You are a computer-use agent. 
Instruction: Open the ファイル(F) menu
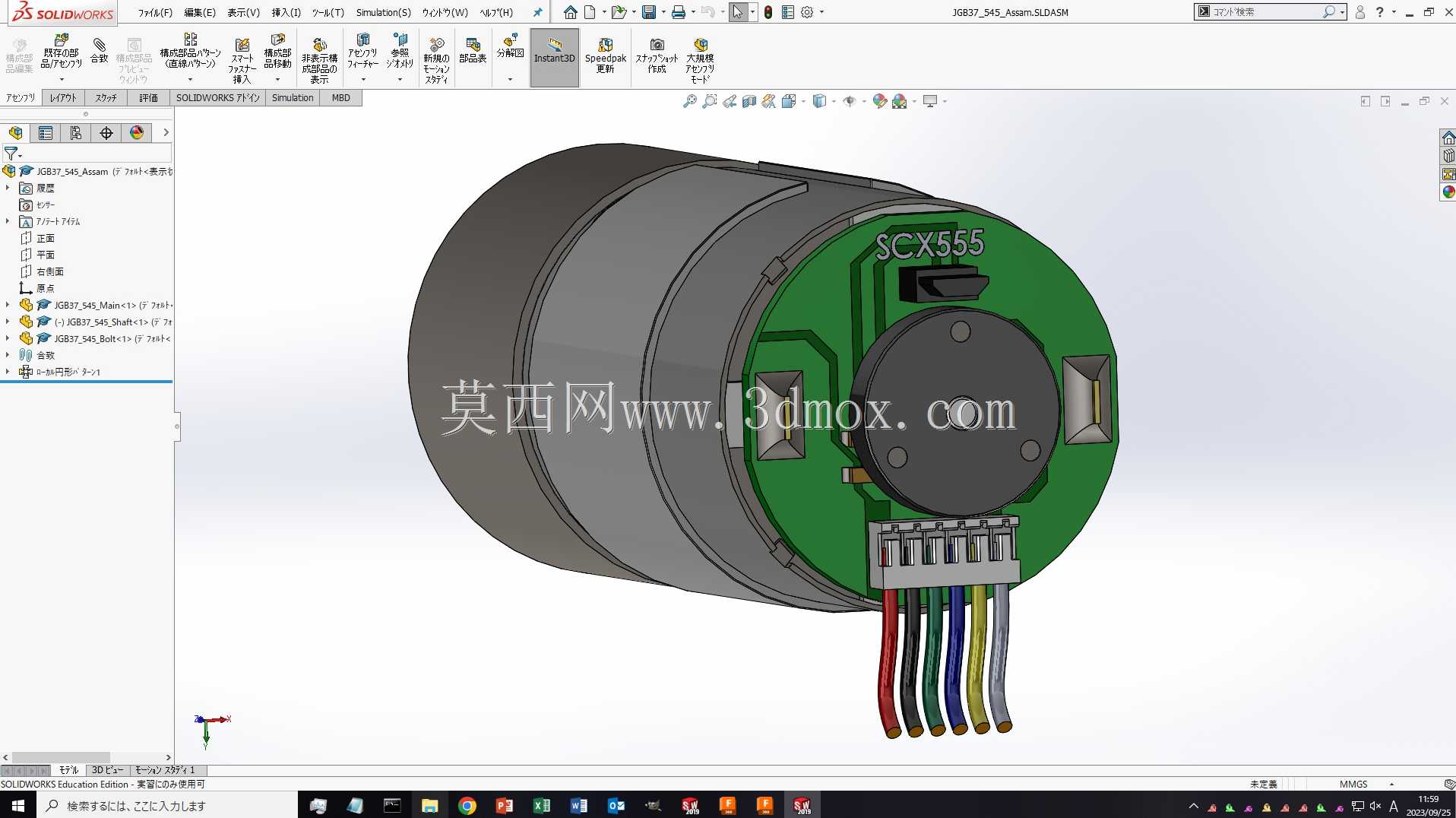[x=155, y=12]
